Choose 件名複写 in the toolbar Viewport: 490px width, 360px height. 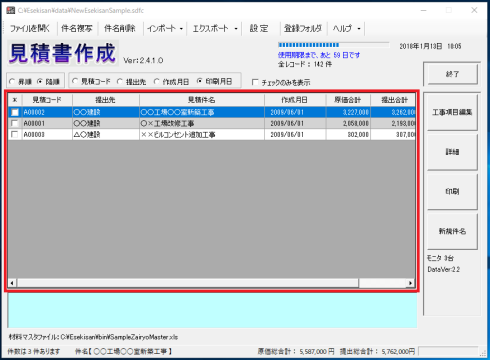(77, 29)
